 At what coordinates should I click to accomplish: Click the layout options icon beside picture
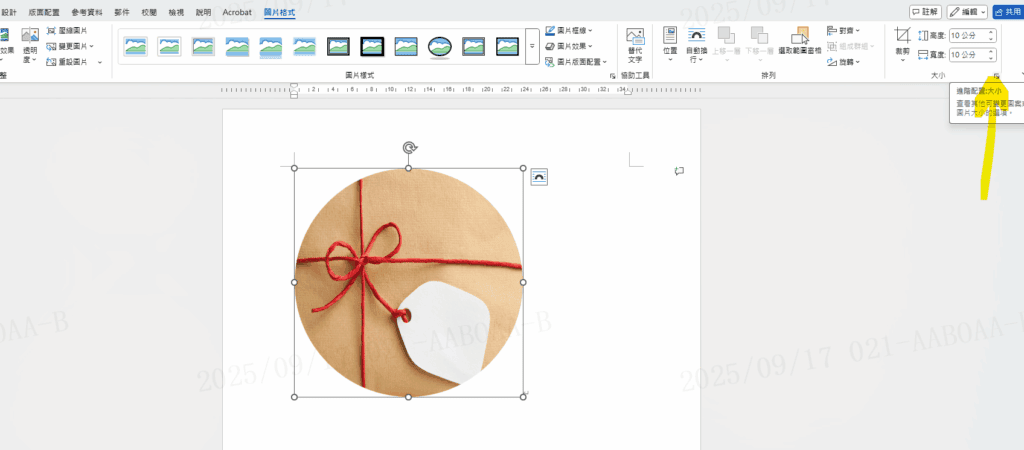click(539, 177)
